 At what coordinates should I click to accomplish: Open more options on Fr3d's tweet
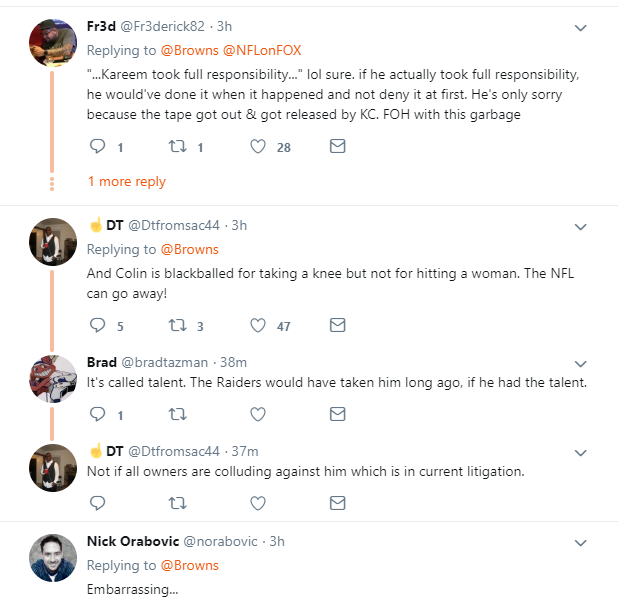pos(581,27)
